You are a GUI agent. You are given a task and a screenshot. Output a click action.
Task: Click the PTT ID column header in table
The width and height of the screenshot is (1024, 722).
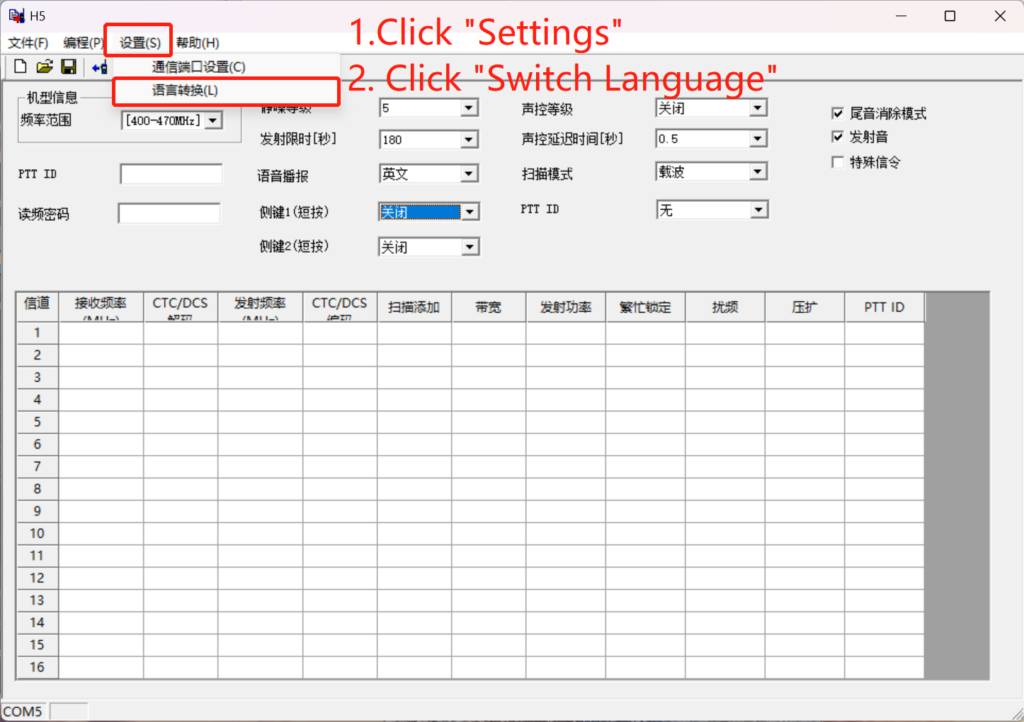tap(884, 307)
